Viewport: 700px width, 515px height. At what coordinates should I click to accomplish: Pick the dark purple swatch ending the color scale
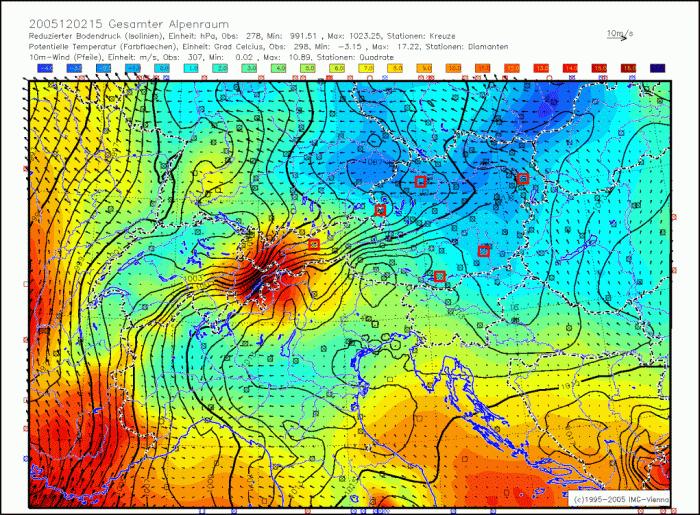click(657, 67)
